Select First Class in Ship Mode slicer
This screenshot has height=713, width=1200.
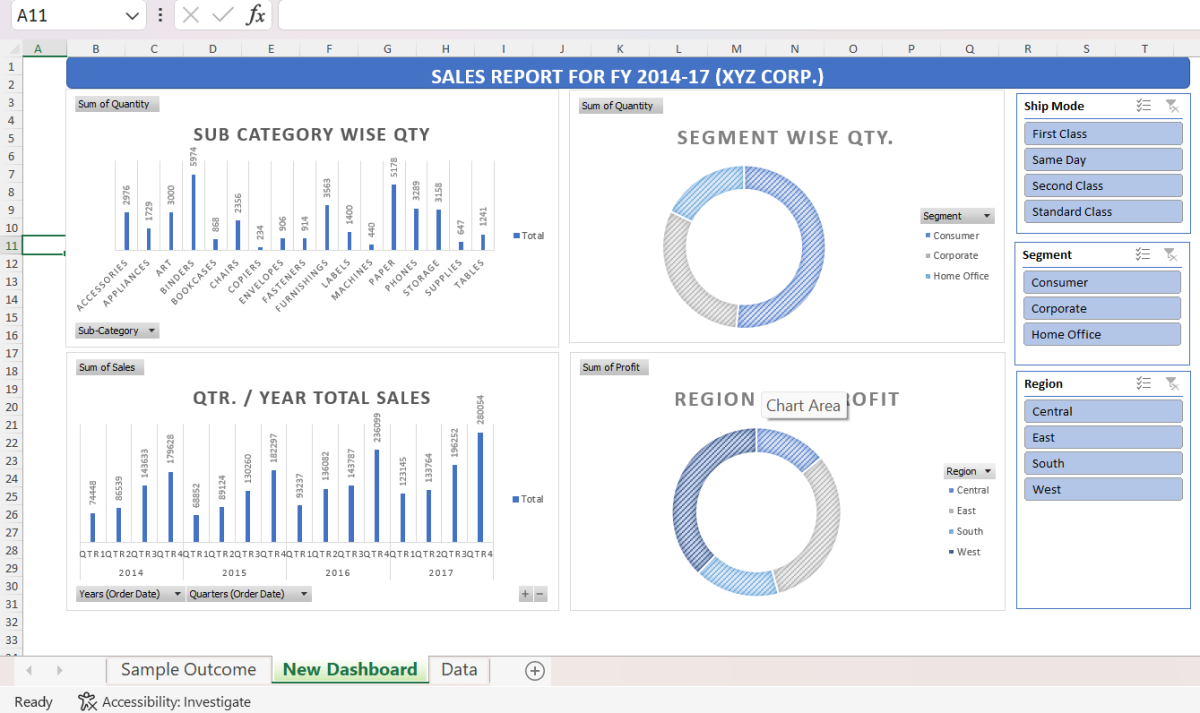tap(1102, 134)
